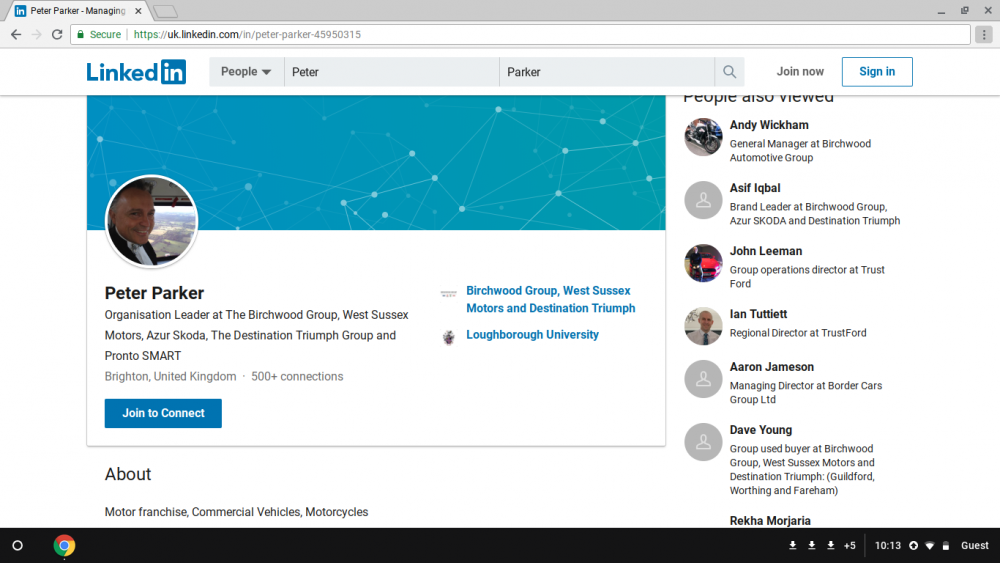Click Aaron Jameson's placeholder avatar

point(703,379)
